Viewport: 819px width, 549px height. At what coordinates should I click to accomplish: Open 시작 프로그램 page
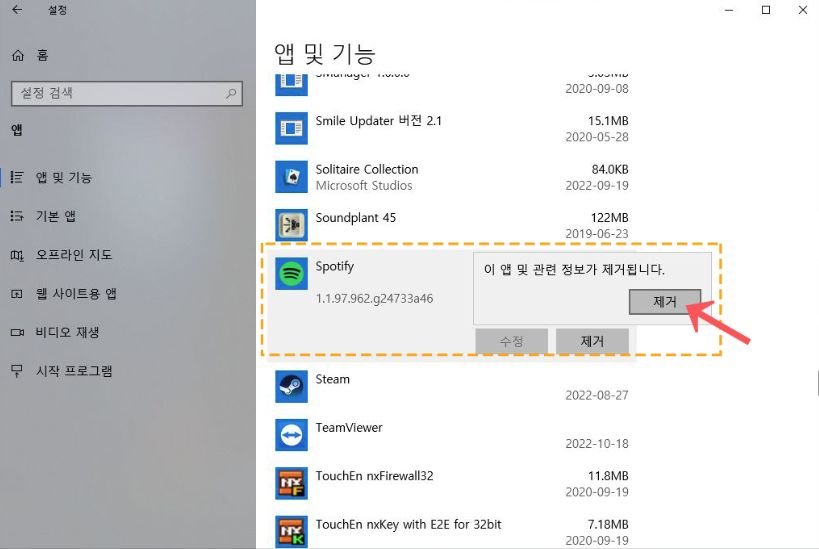click(74, 371)
